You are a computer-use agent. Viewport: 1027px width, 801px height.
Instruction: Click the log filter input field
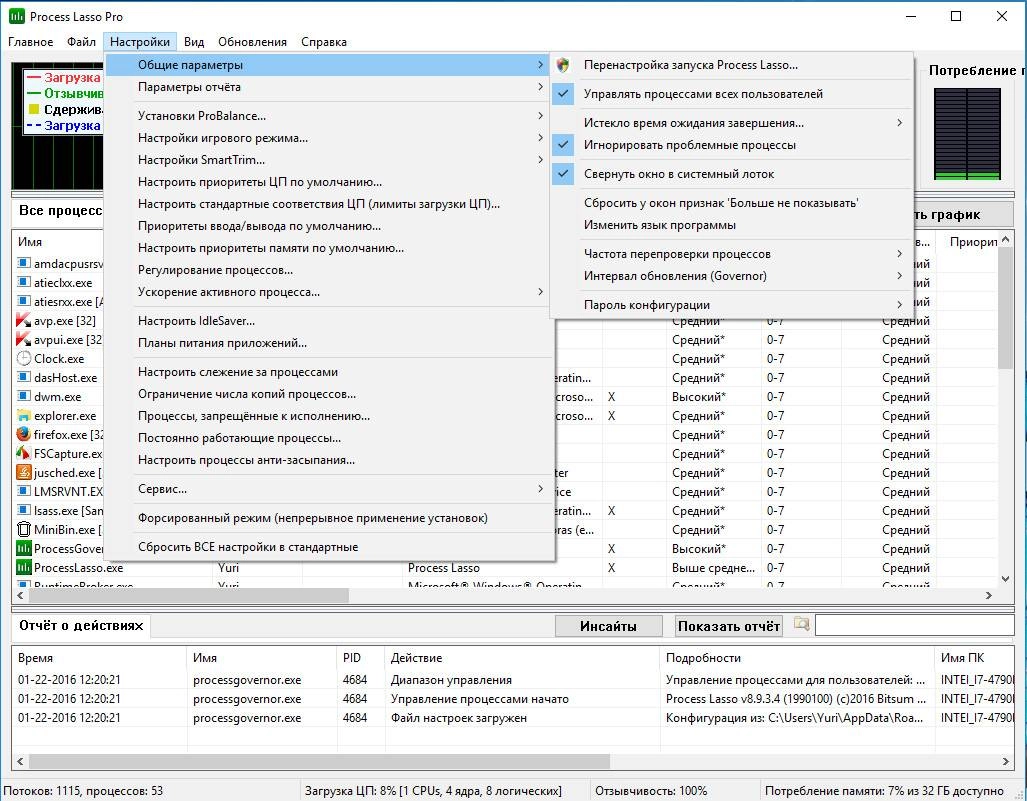tap(914, 625)
